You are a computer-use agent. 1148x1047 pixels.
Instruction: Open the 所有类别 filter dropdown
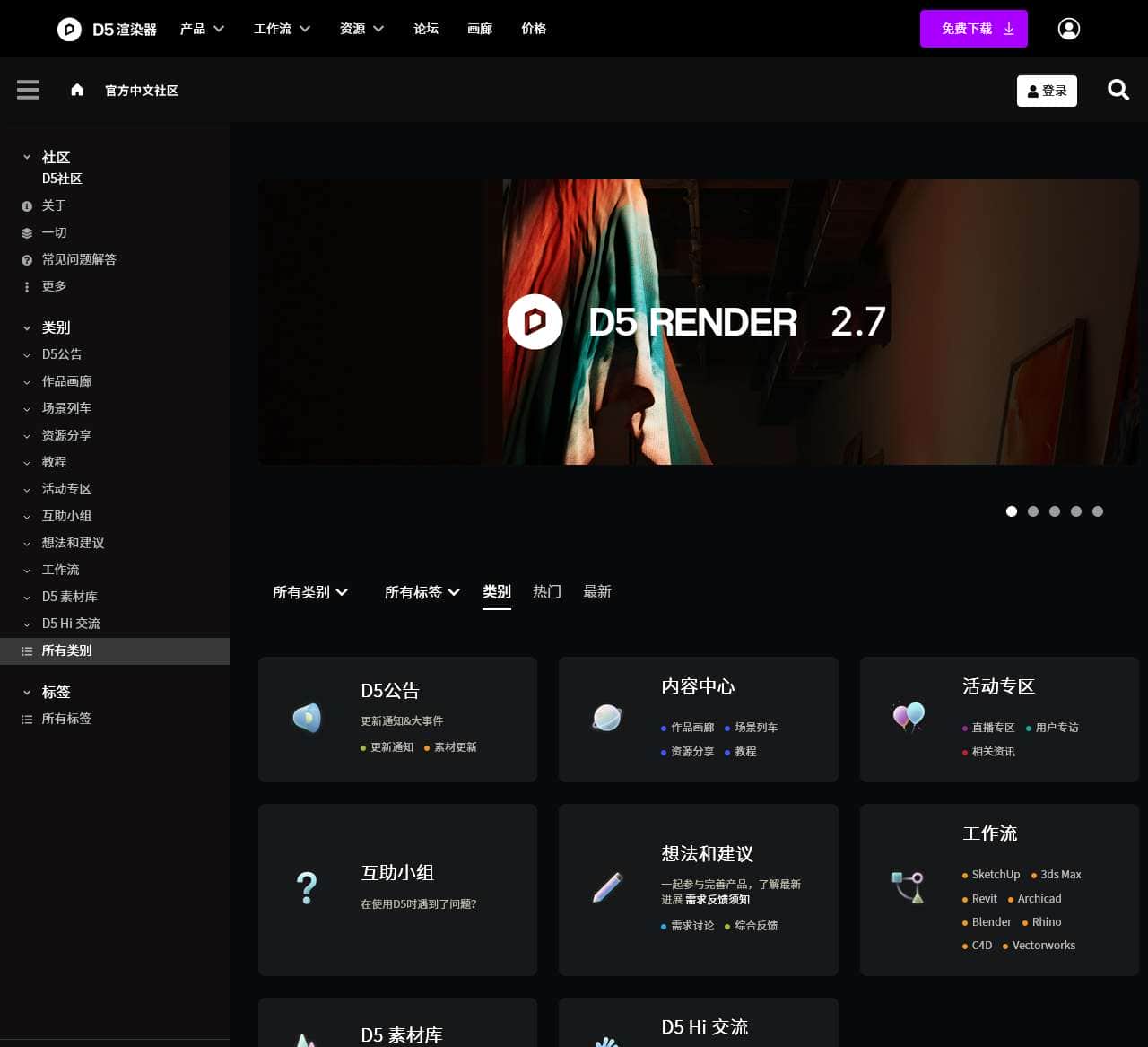(310, 592)
